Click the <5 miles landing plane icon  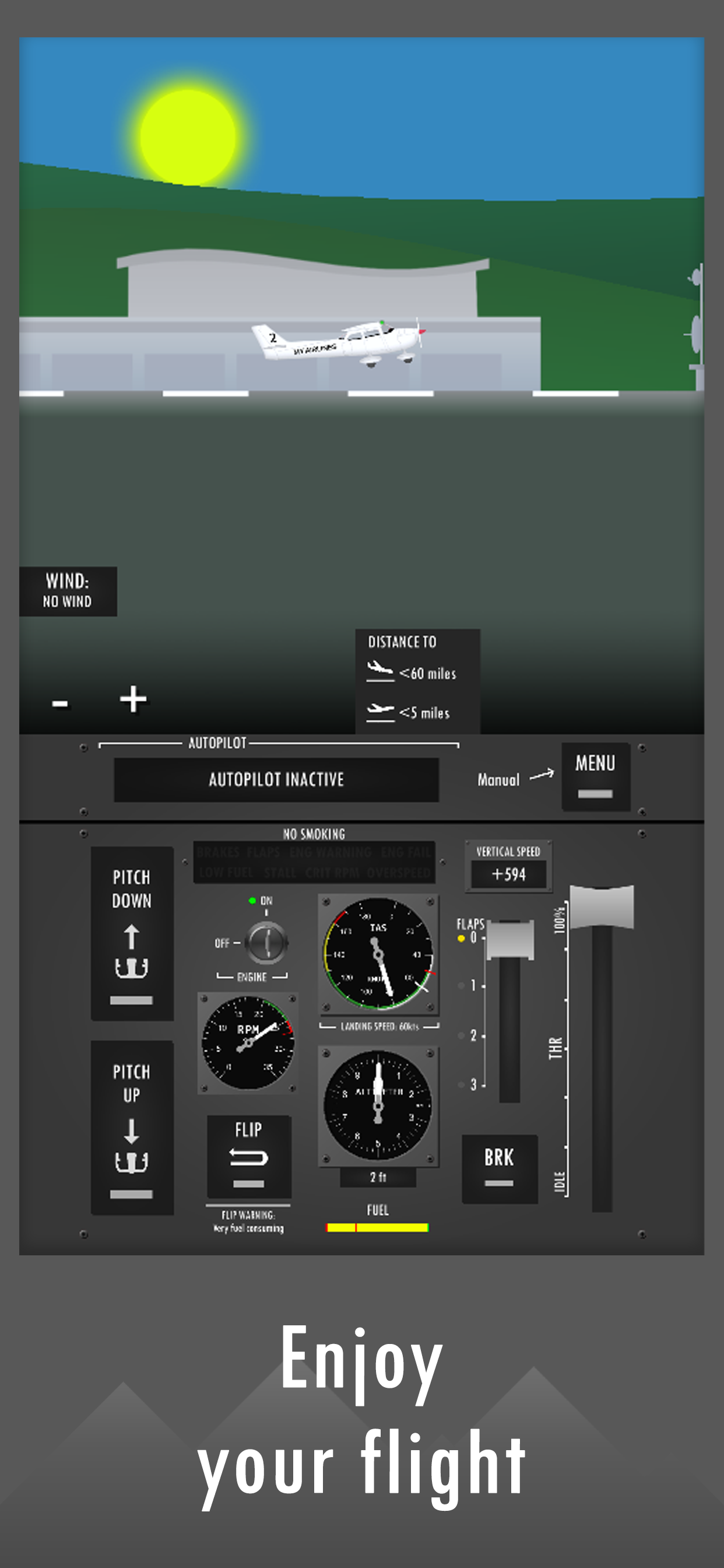(x=381, y=711)
